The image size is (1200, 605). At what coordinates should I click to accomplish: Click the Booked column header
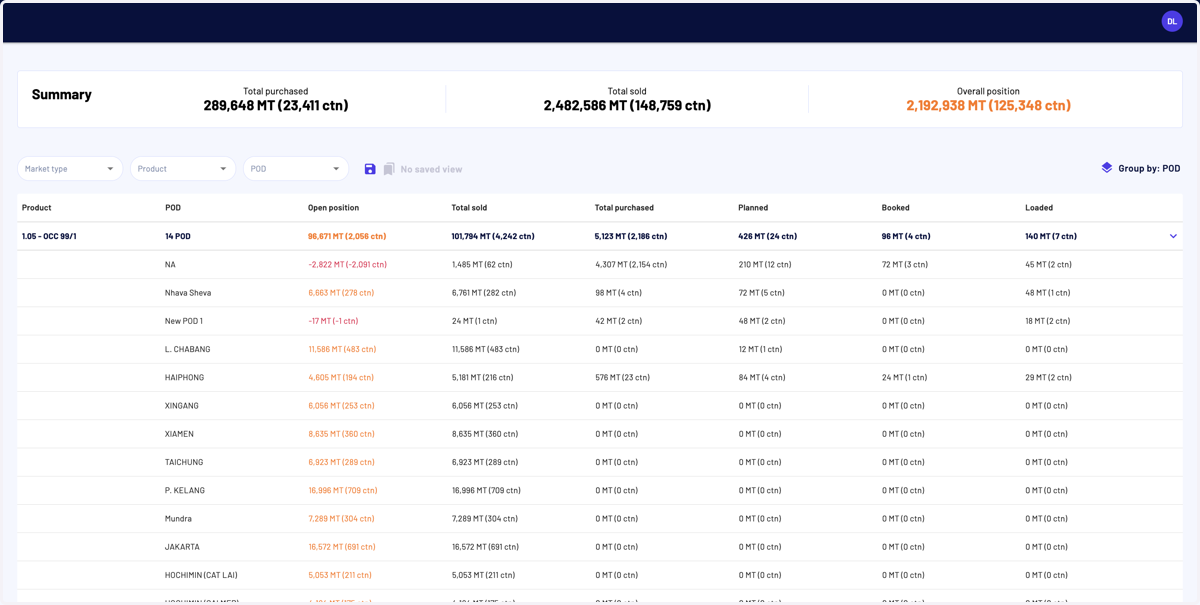coord(896,208)
